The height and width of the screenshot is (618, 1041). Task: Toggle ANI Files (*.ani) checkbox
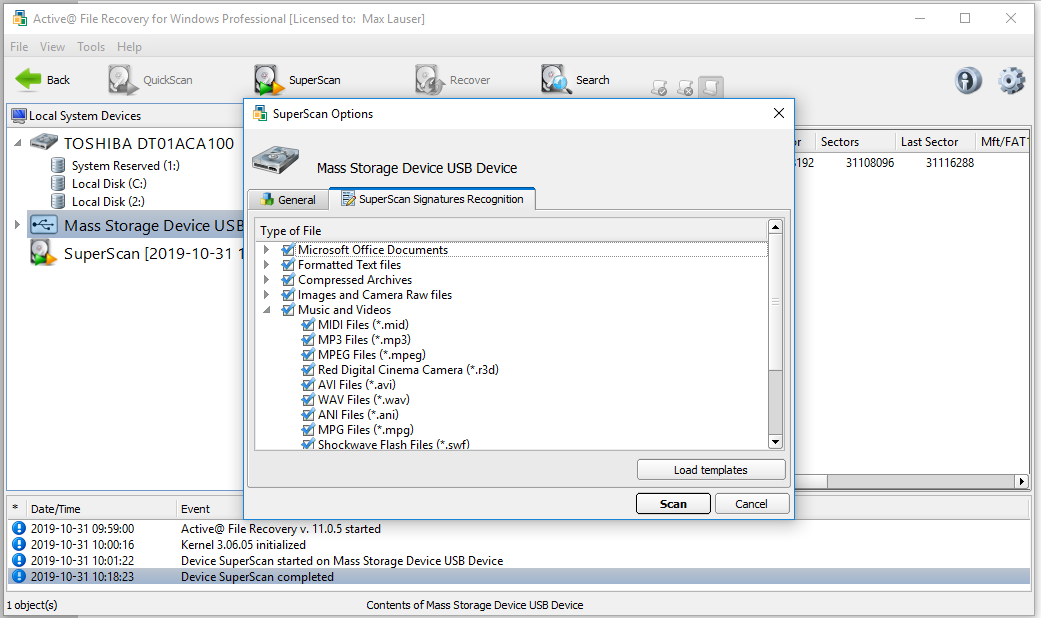pos(308,415)
